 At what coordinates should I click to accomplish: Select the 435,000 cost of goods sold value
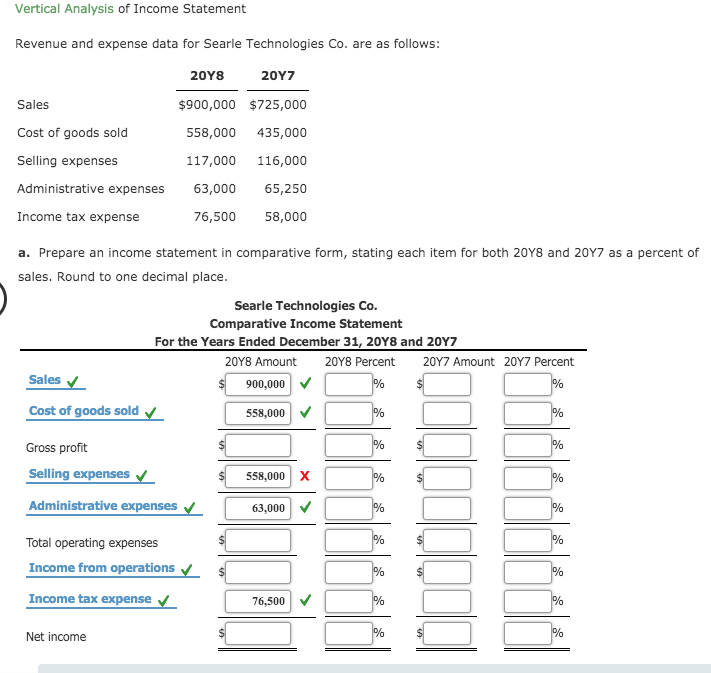[282, 133]
